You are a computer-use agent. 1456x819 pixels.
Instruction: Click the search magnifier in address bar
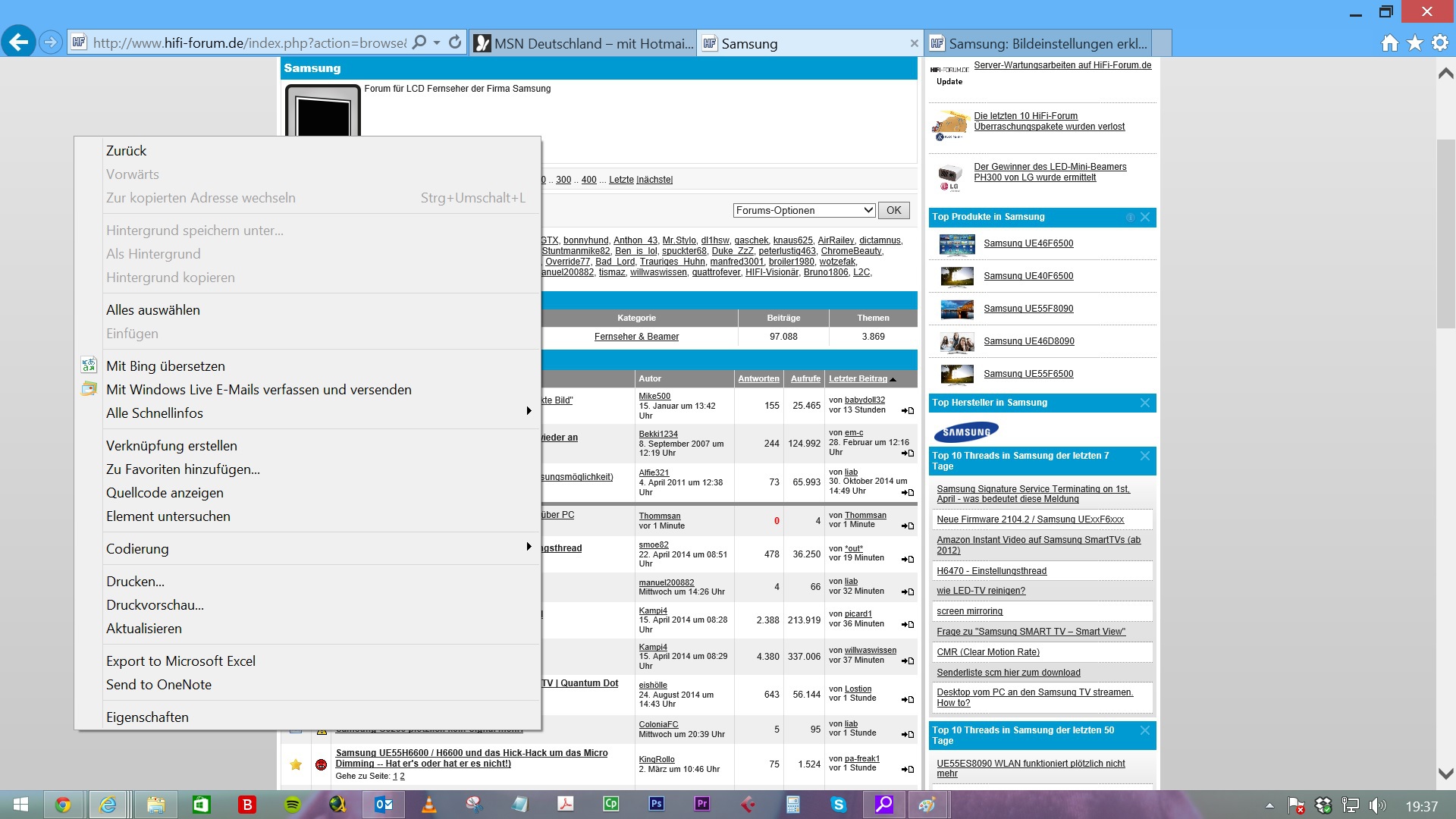pyautogui.click(x=419, y=42)
